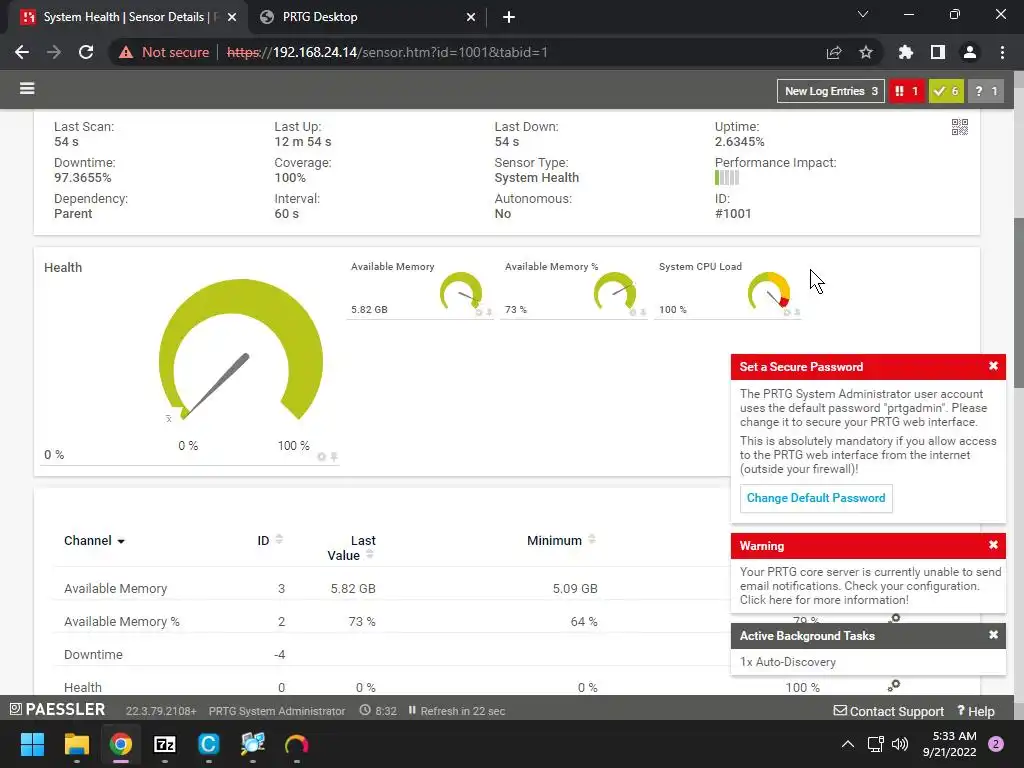Close the Active Background Tasks panel

(x=993, y=635)
